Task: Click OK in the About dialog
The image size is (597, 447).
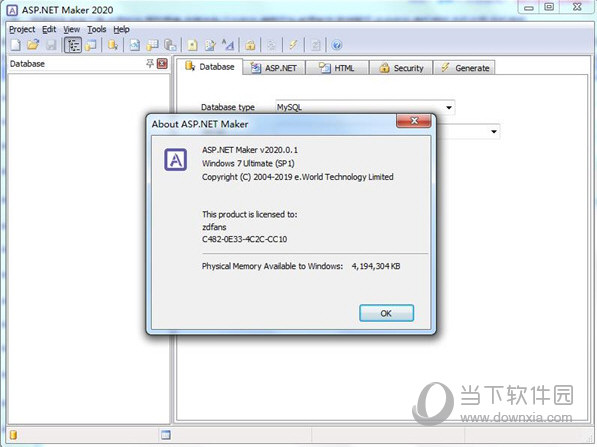Action: coord(386,313)
